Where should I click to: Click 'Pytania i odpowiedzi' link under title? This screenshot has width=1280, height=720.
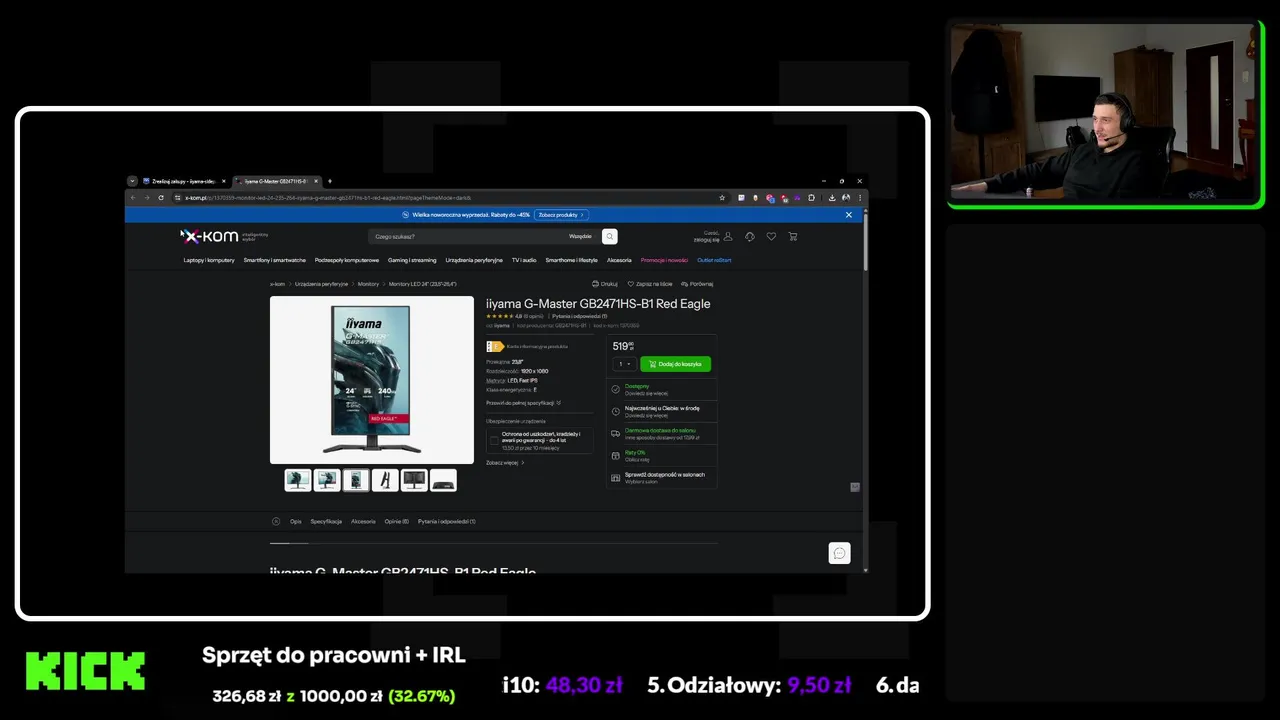coord(579,316)
